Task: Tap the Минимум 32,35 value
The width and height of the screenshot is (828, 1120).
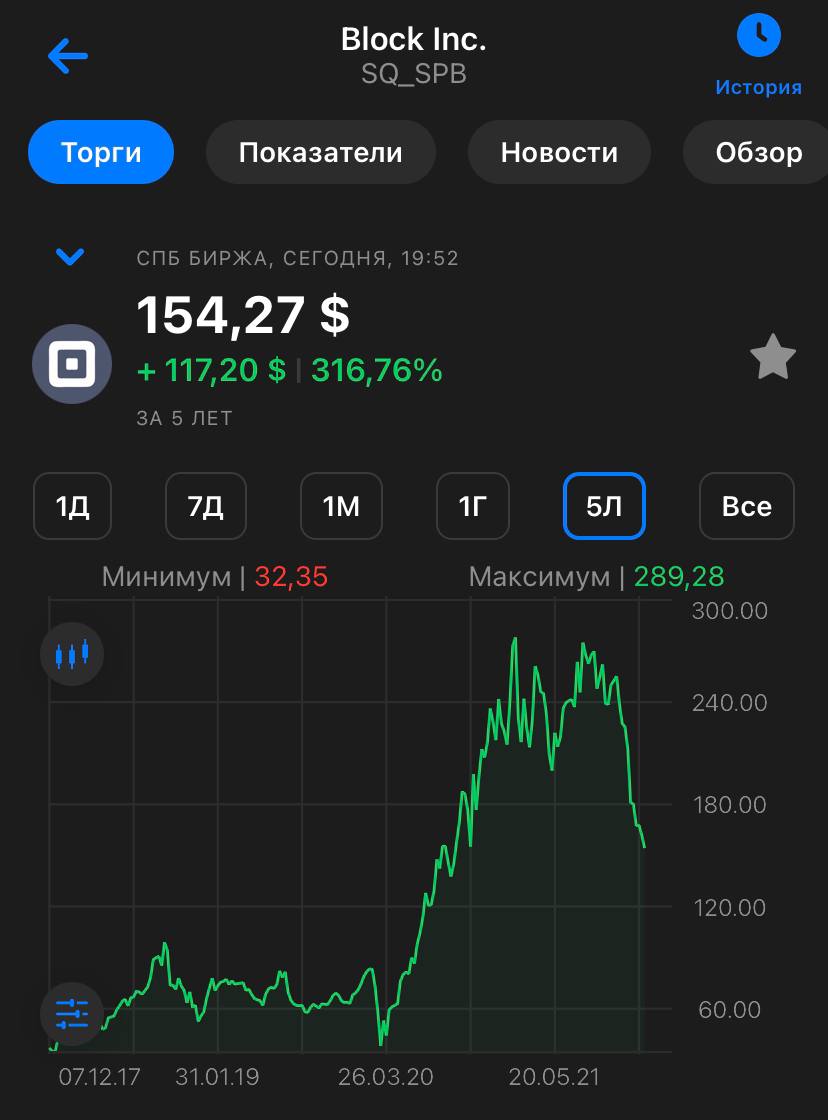Action: point(291,576)
